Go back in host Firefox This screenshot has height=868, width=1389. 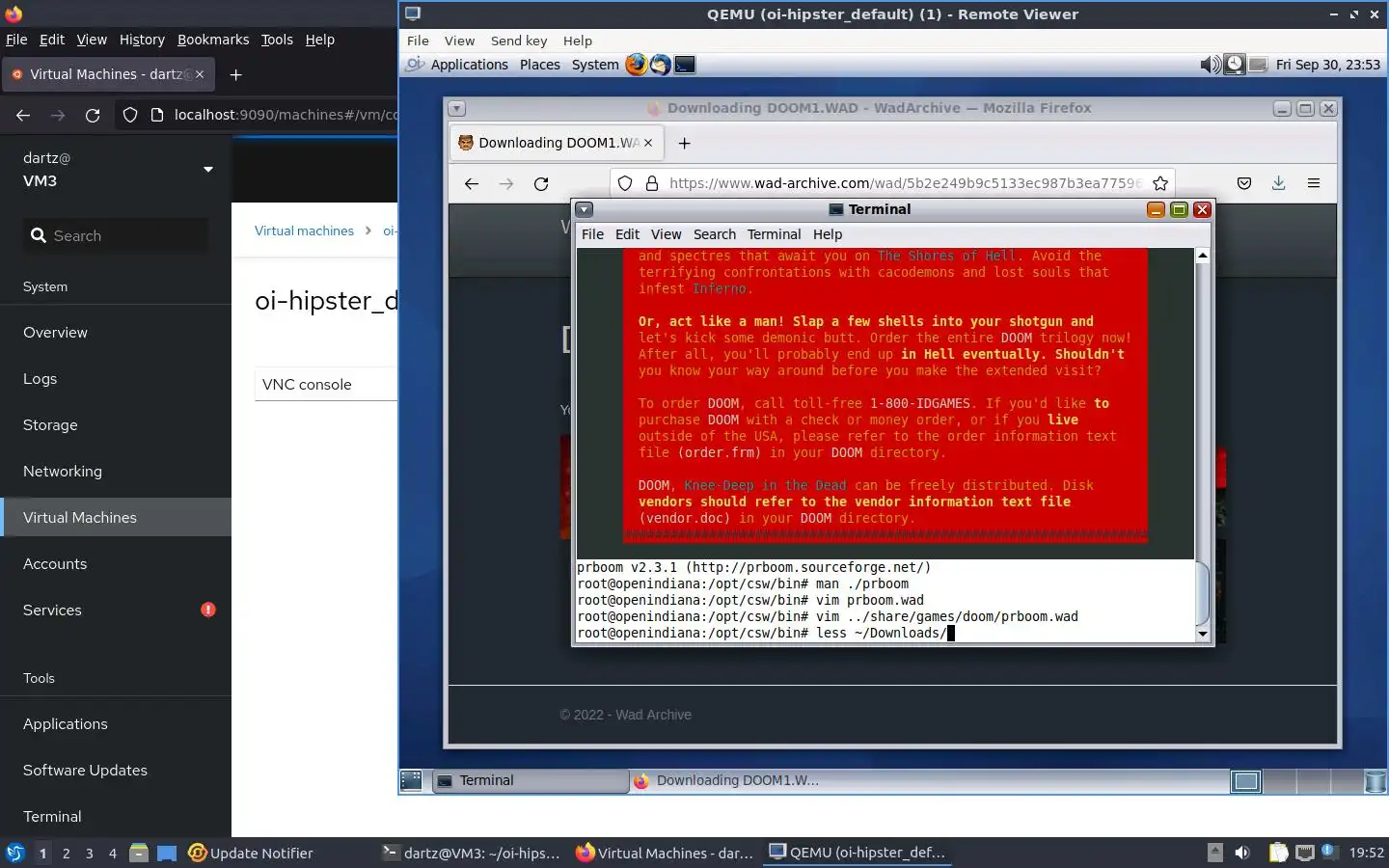tap(23, 115)
